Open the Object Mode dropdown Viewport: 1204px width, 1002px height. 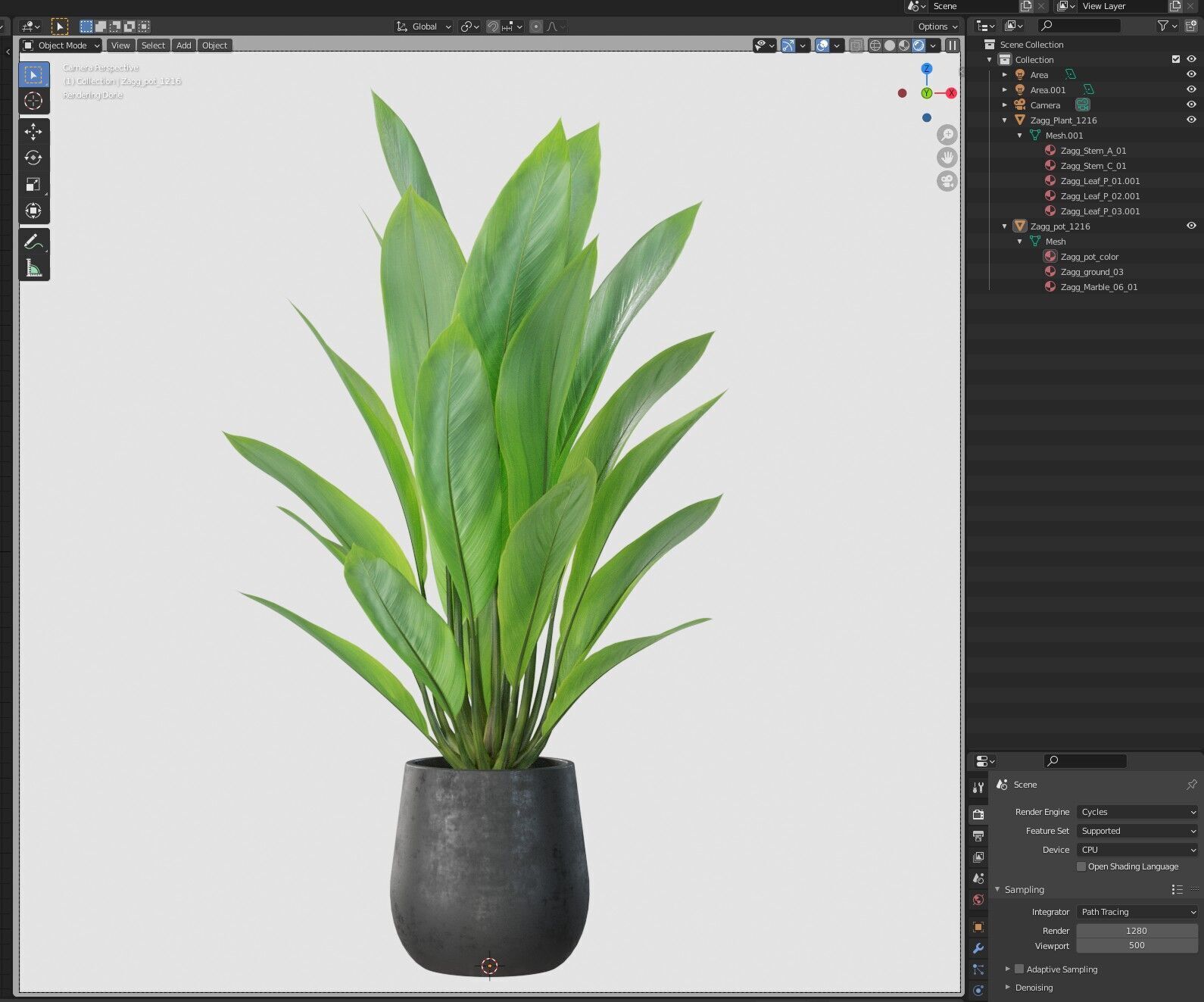(x=61, y=45)
